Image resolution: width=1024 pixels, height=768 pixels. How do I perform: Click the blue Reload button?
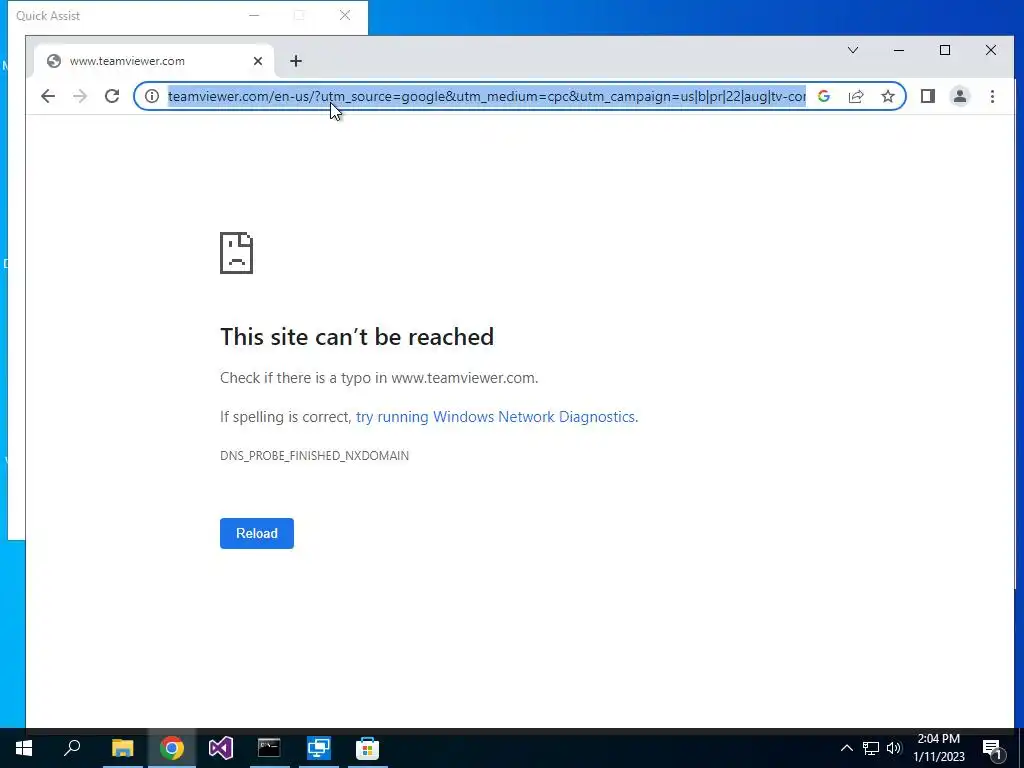click(257, 534)
